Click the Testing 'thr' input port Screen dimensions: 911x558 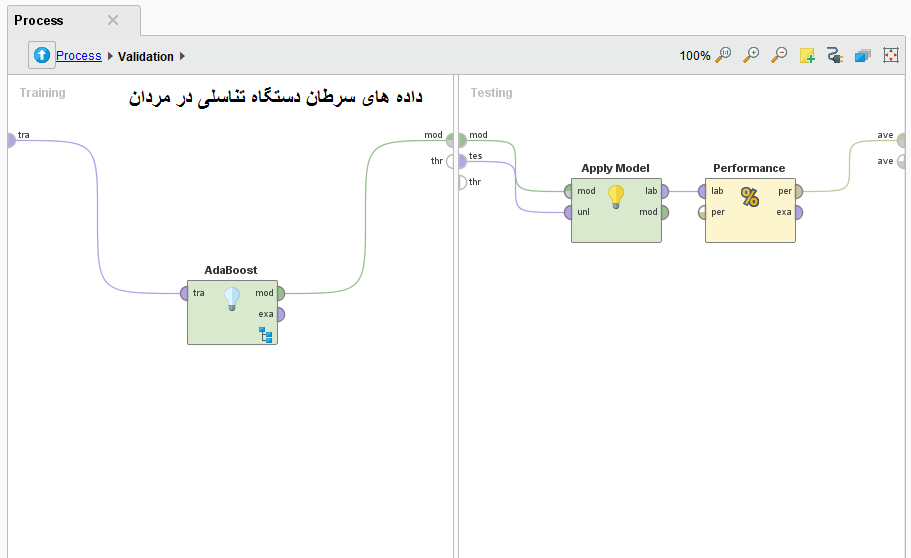(x=461, y=182)
